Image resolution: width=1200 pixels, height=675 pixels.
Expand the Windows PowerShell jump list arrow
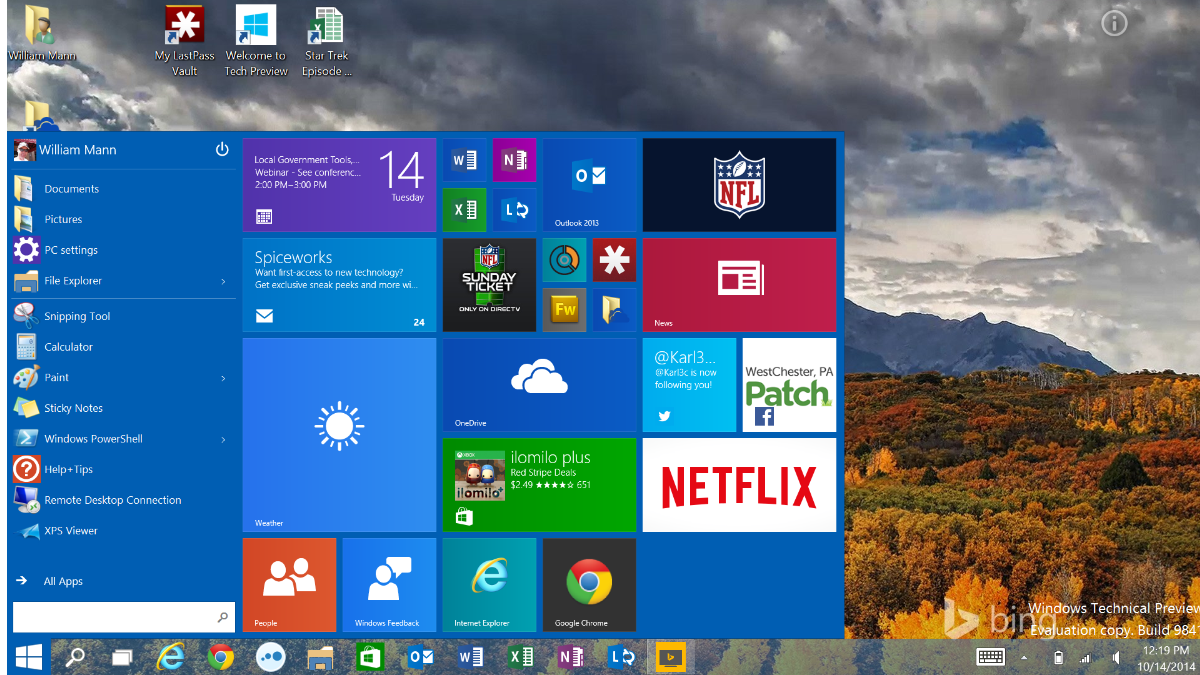point(223,440)
